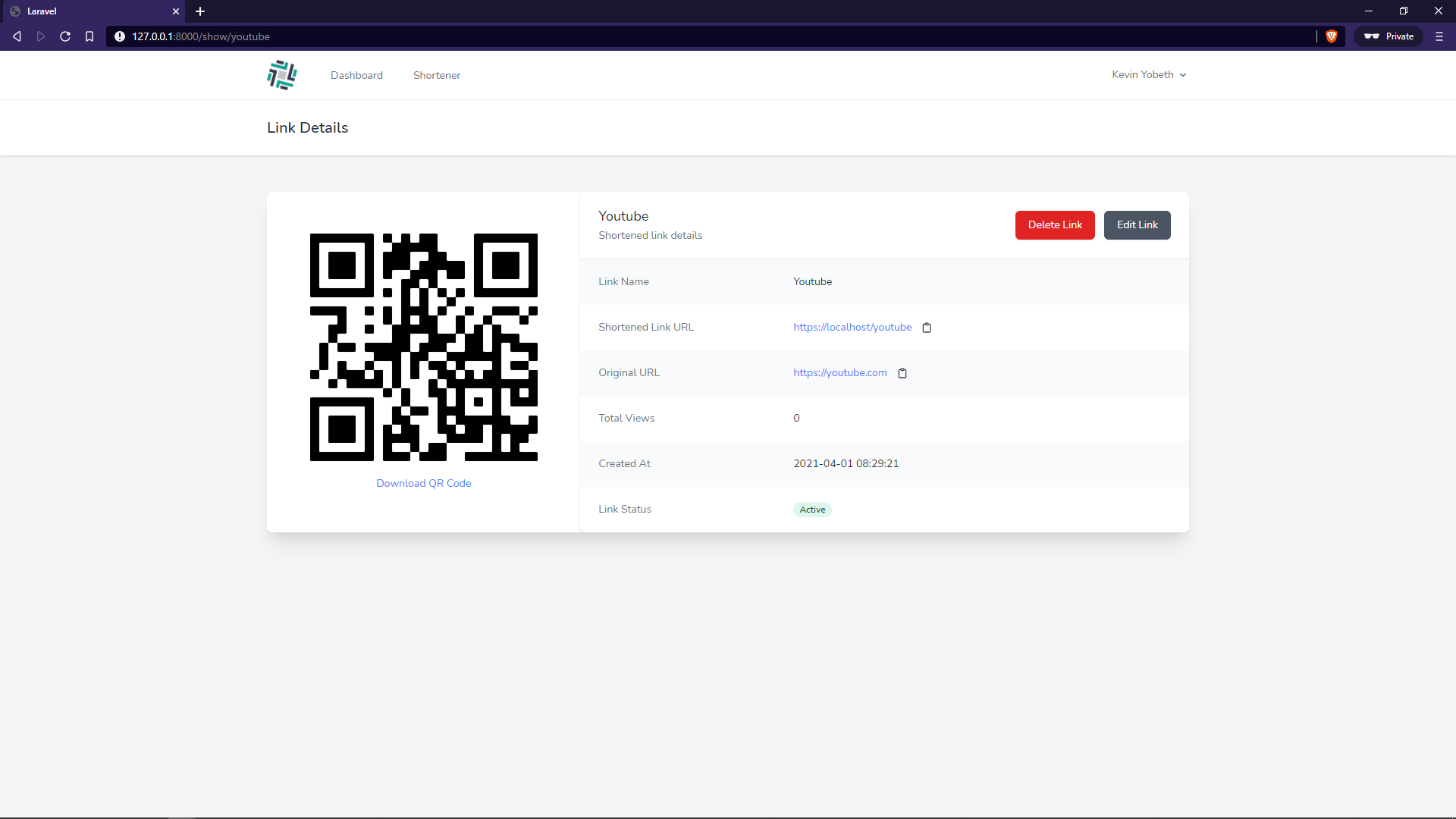Click the app logo in the navbar
This screenshot has height=819, width=1456.
(x=282, y=75)
